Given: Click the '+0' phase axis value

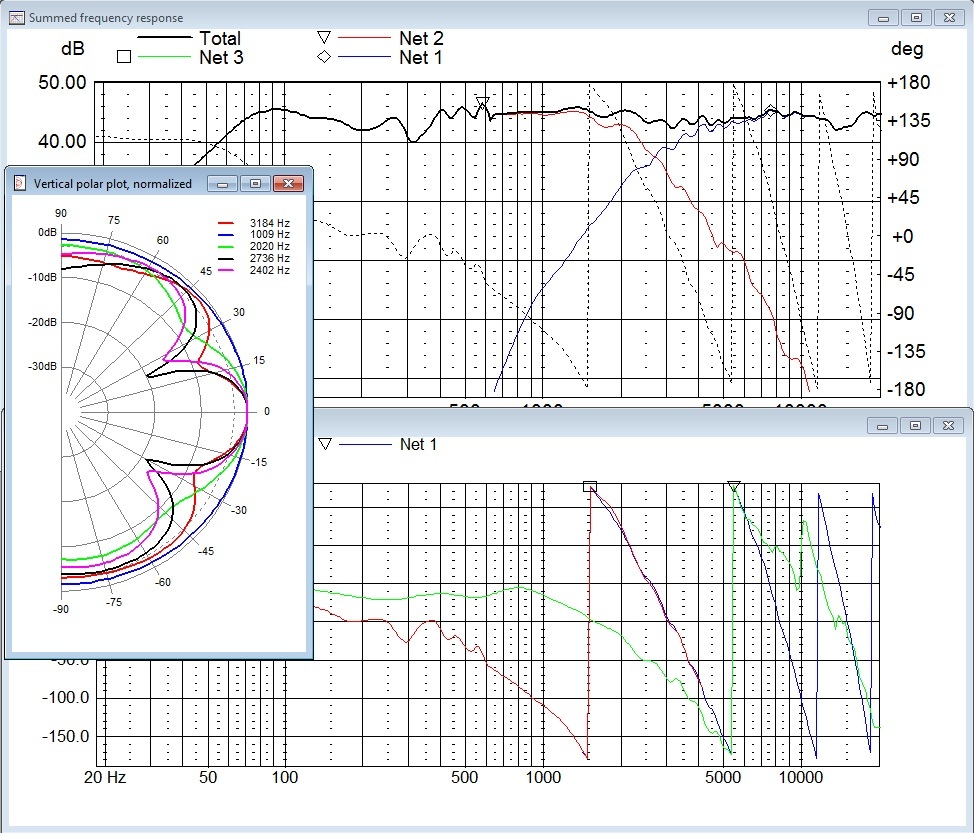Looking at the screenshot, I should [903, 236].
